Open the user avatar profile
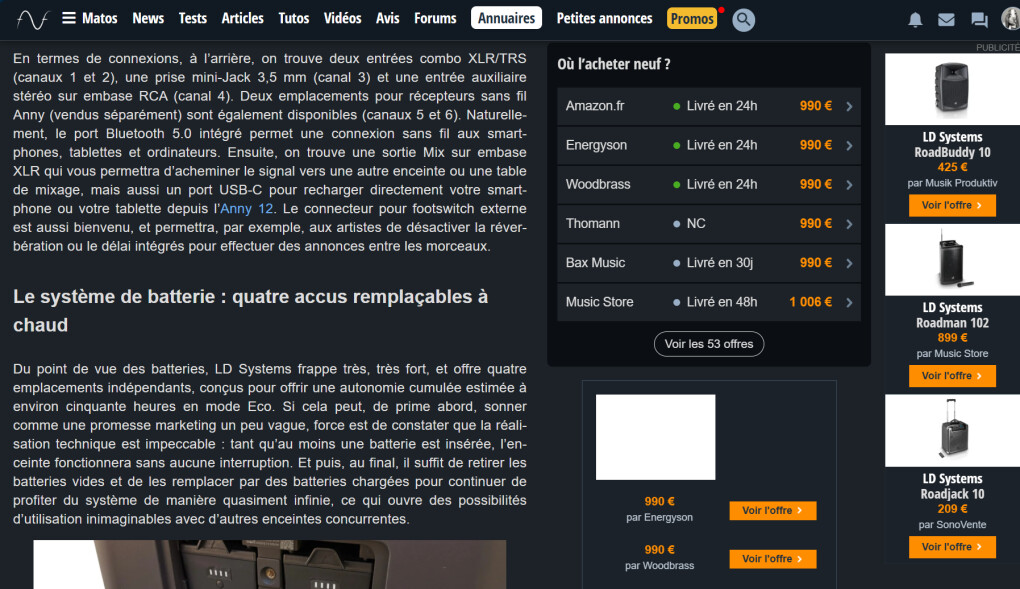1020x589 pixels. pos(1010,19)
